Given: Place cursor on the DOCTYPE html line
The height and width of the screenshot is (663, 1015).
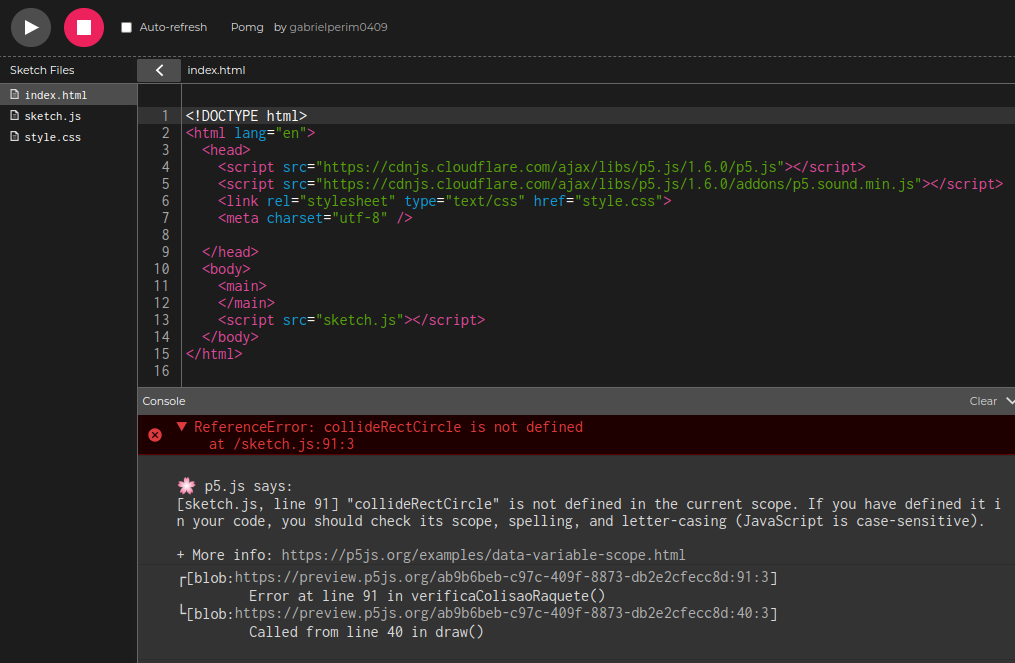Looking at the screenshot, I should pyautogui.click(x=246, y=116).
